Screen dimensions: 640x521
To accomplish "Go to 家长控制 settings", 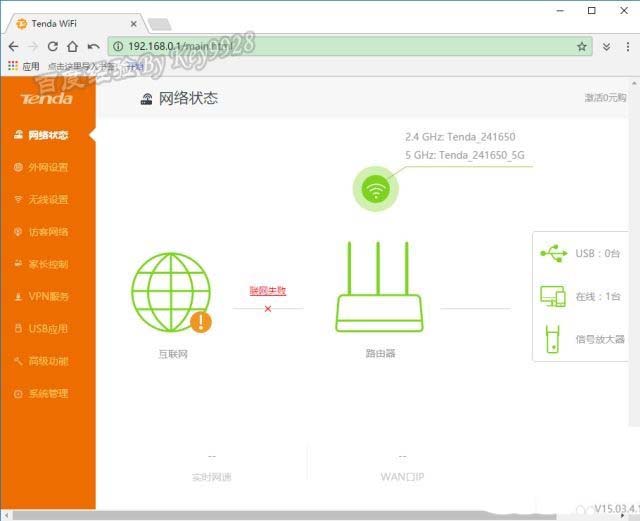I will [x=47, y=264].
